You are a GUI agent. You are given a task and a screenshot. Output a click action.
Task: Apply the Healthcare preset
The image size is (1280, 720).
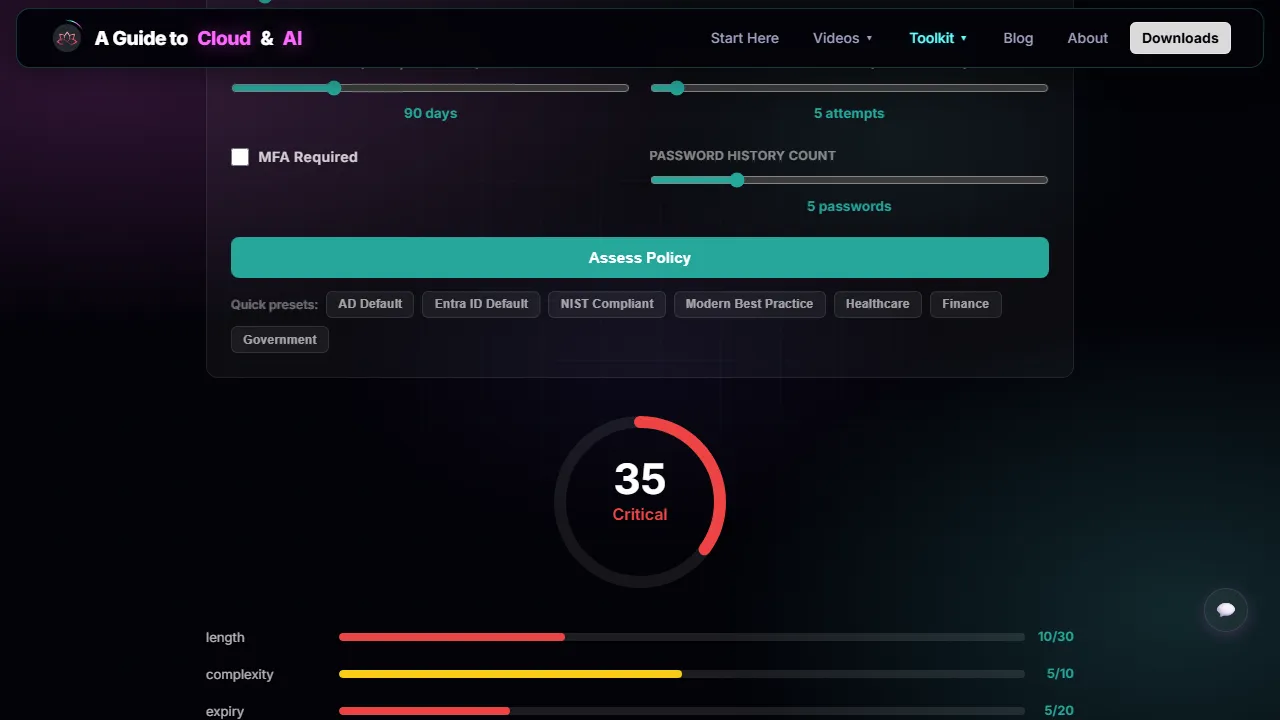[x=877, y=304]
